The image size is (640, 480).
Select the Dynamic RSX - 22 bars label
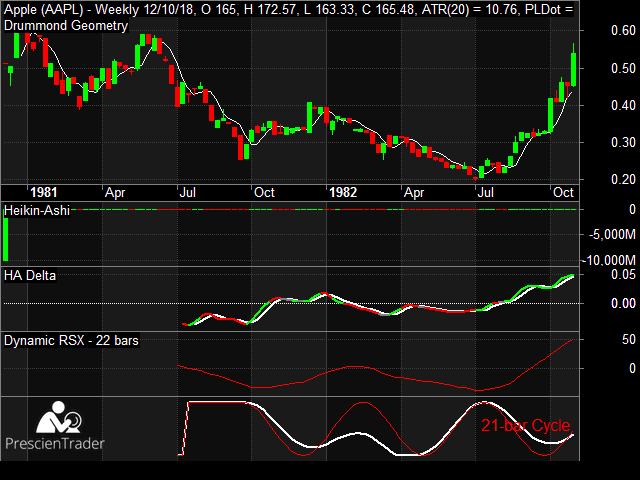click(71, 340)
